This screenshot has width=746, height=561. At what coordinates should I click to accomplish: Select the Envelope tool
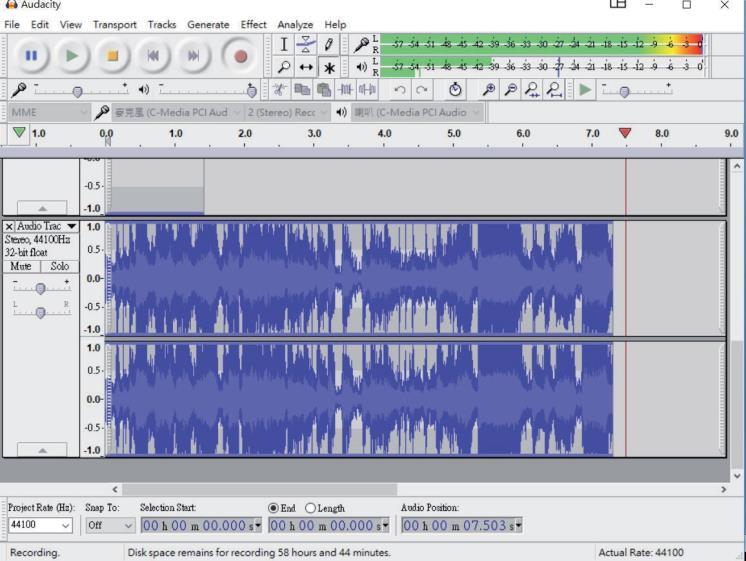306,45
